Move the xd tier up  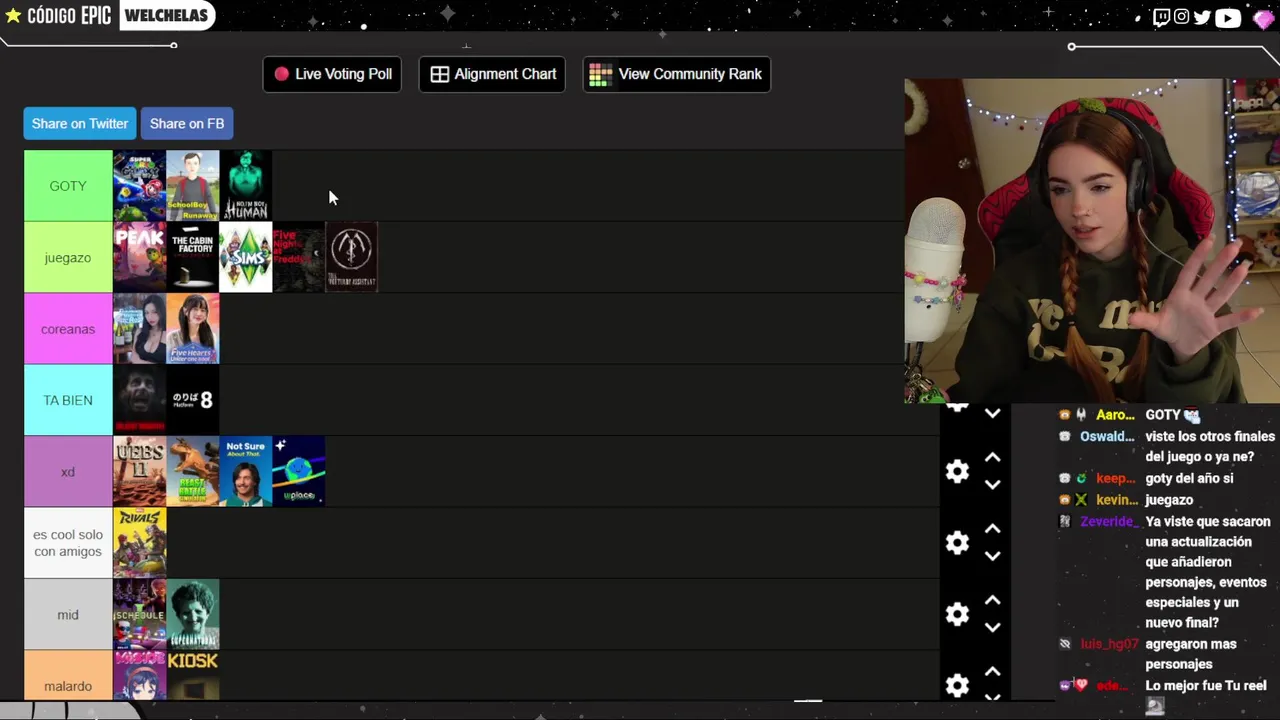pos(992,457)
